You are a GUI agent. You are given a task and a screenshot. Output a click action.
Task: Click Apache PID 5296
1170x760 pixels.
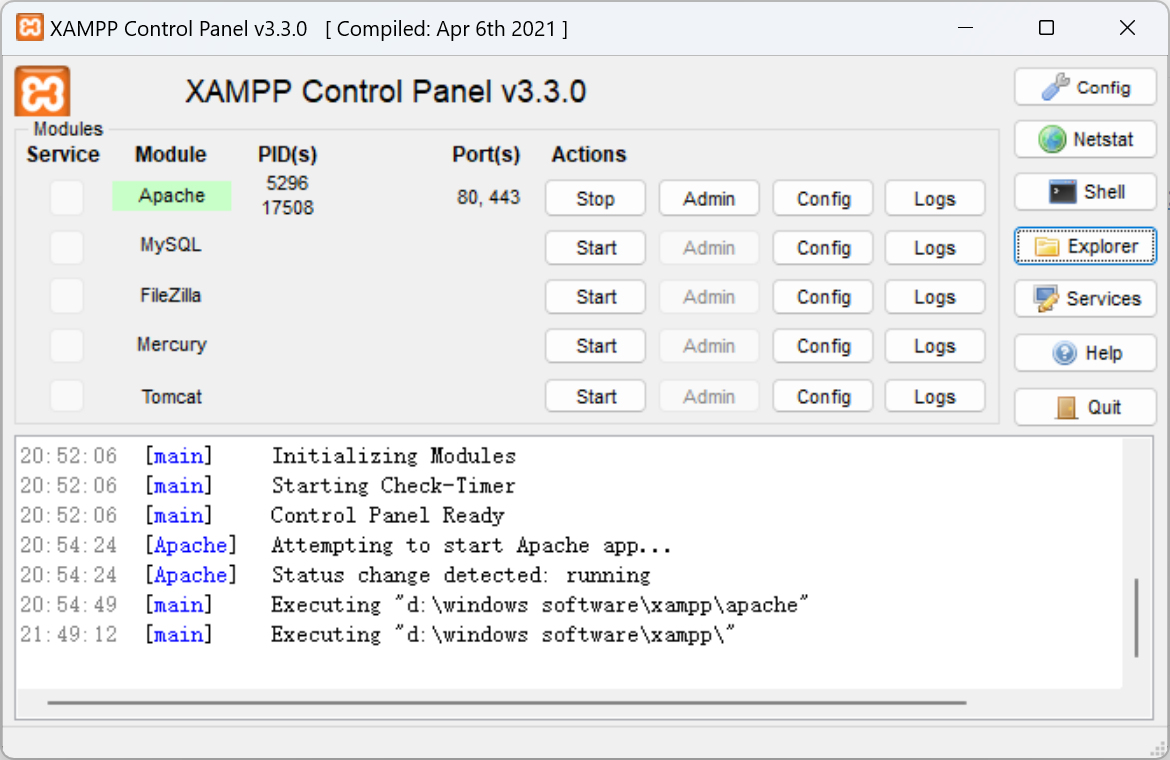[x=287, y=183]
